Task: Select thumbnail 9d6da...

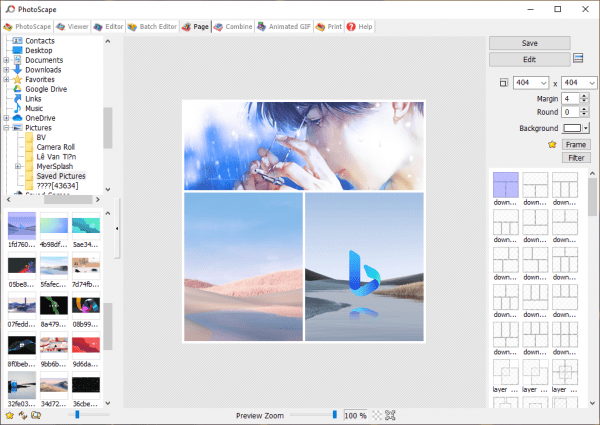Action: click(86, 345)
